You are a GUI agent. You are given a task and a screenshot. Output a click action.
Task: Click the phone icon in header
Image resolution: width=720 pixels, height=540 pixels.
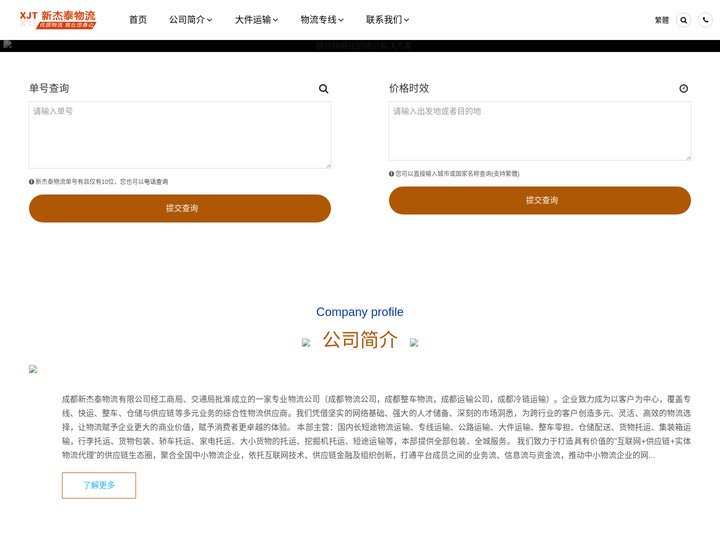(x=705, y=20)
